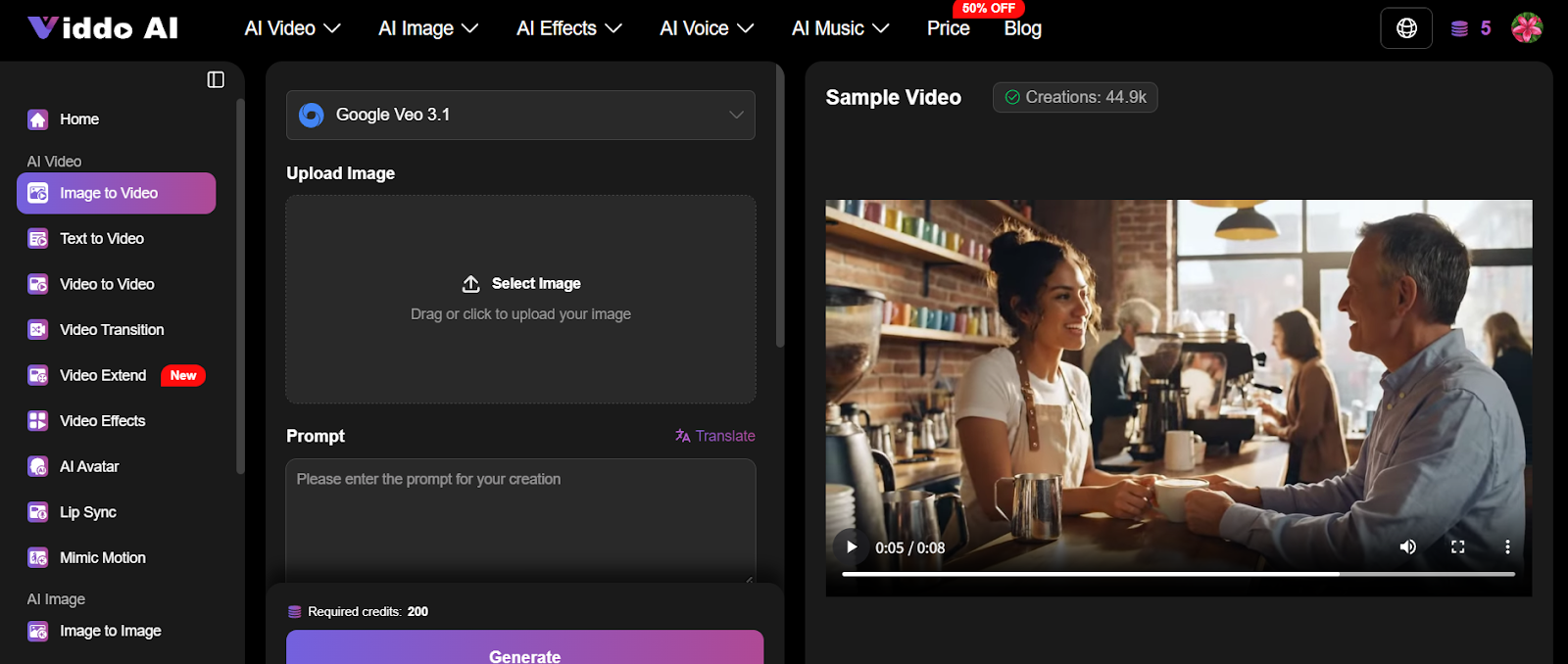Click the Translate prompt icon
The image size is (1568, 664).
point(683,436)
